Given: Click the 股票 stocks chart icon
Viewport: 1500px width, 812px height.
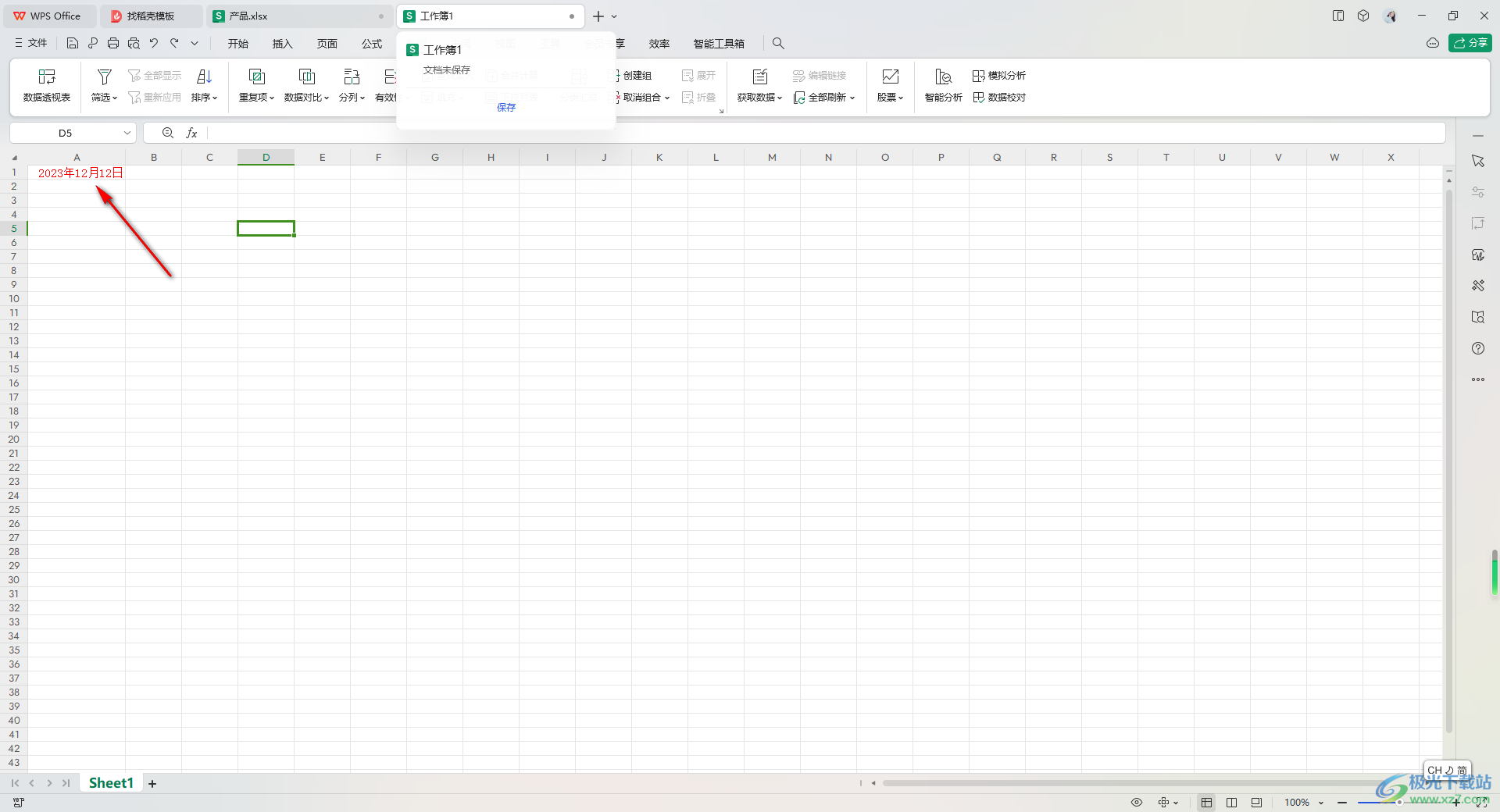Looking at the screenshot, I should pyautogui.click(x=890, y=77).
